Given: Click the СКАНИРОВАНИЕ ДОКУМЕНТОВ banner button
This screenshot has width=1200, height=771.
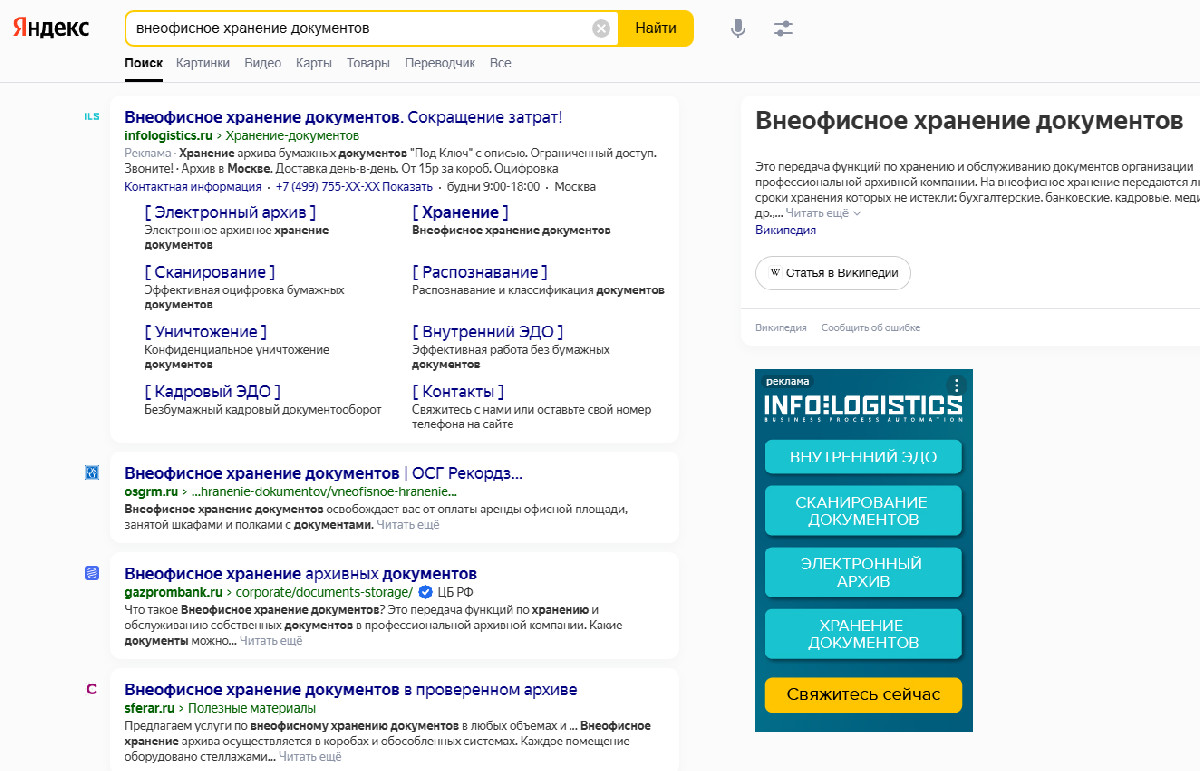Looking at the screenshot, I should [863, 510].
